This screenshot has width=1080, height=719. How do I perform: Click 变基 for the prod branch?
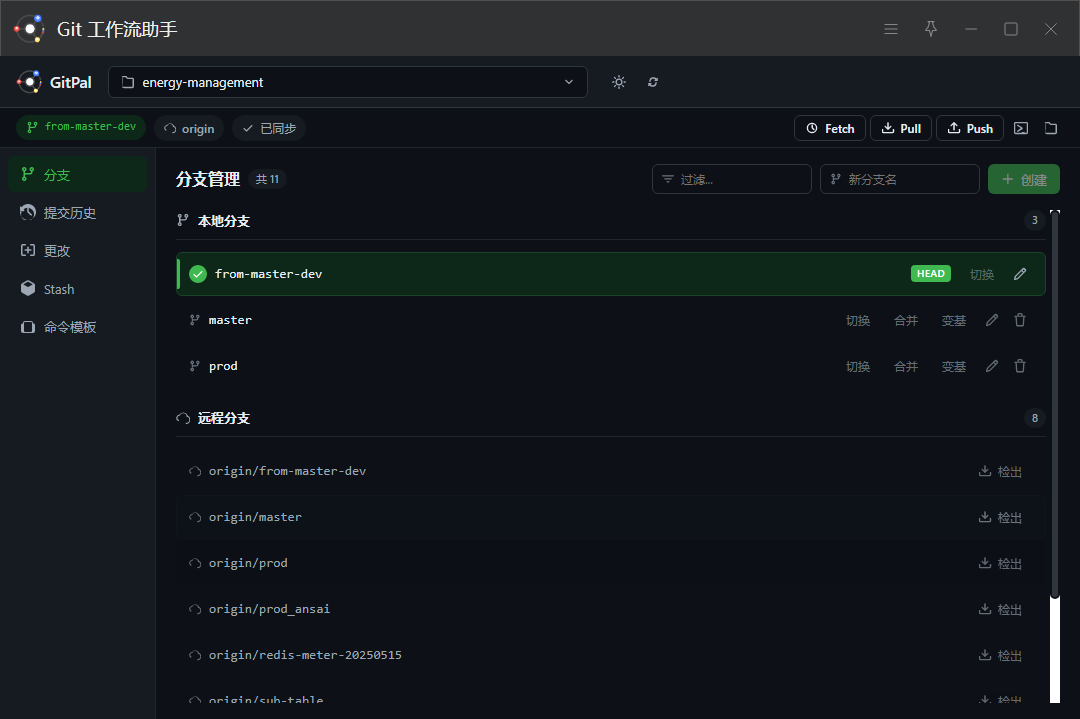coord(954,367)
